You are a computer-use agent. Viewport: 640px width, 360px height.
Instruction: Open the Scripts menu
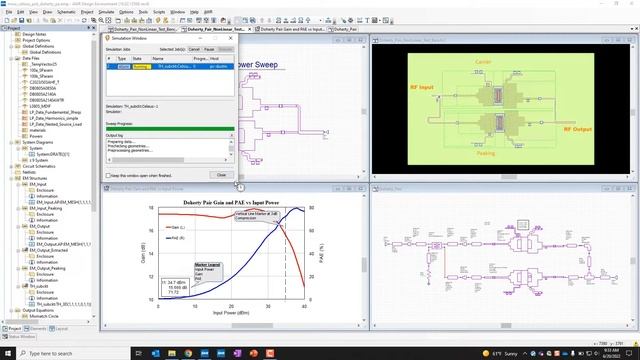(159, 12)
